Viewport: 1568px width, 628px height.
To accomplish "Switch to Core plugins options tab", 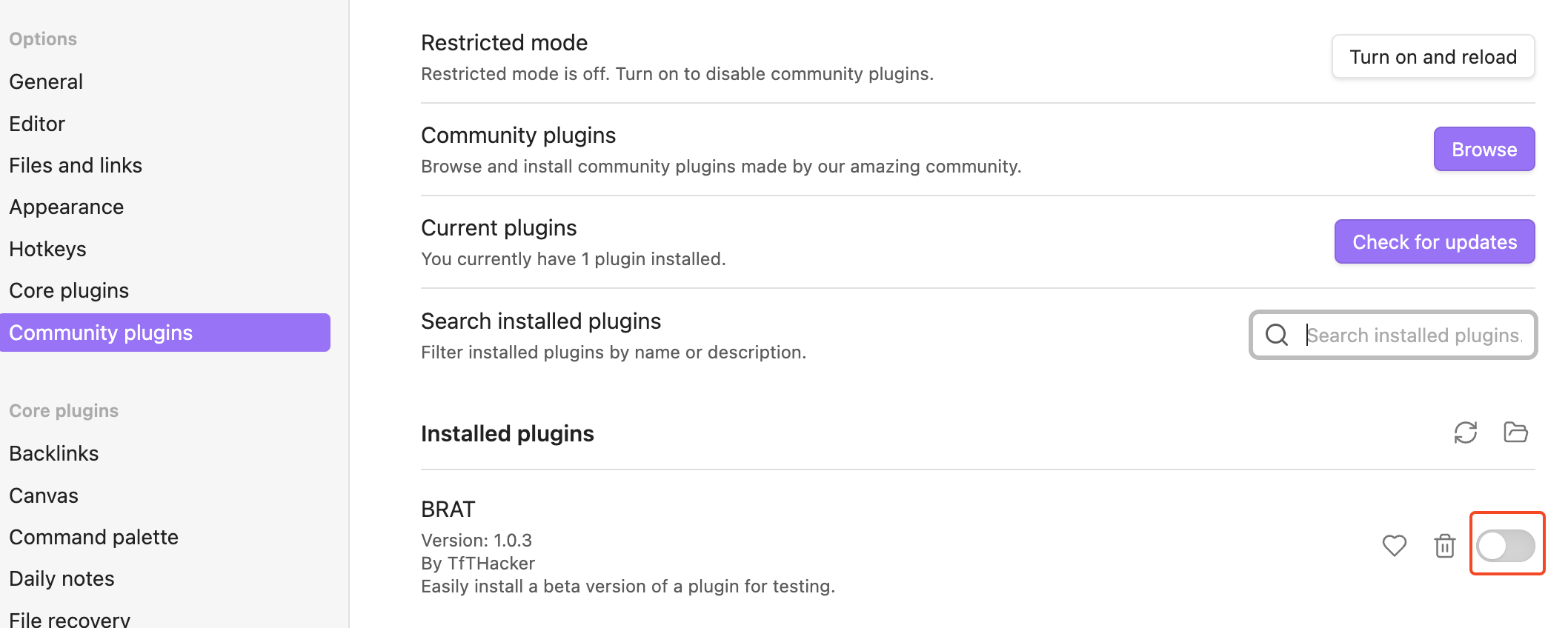I will pos(69,290).
